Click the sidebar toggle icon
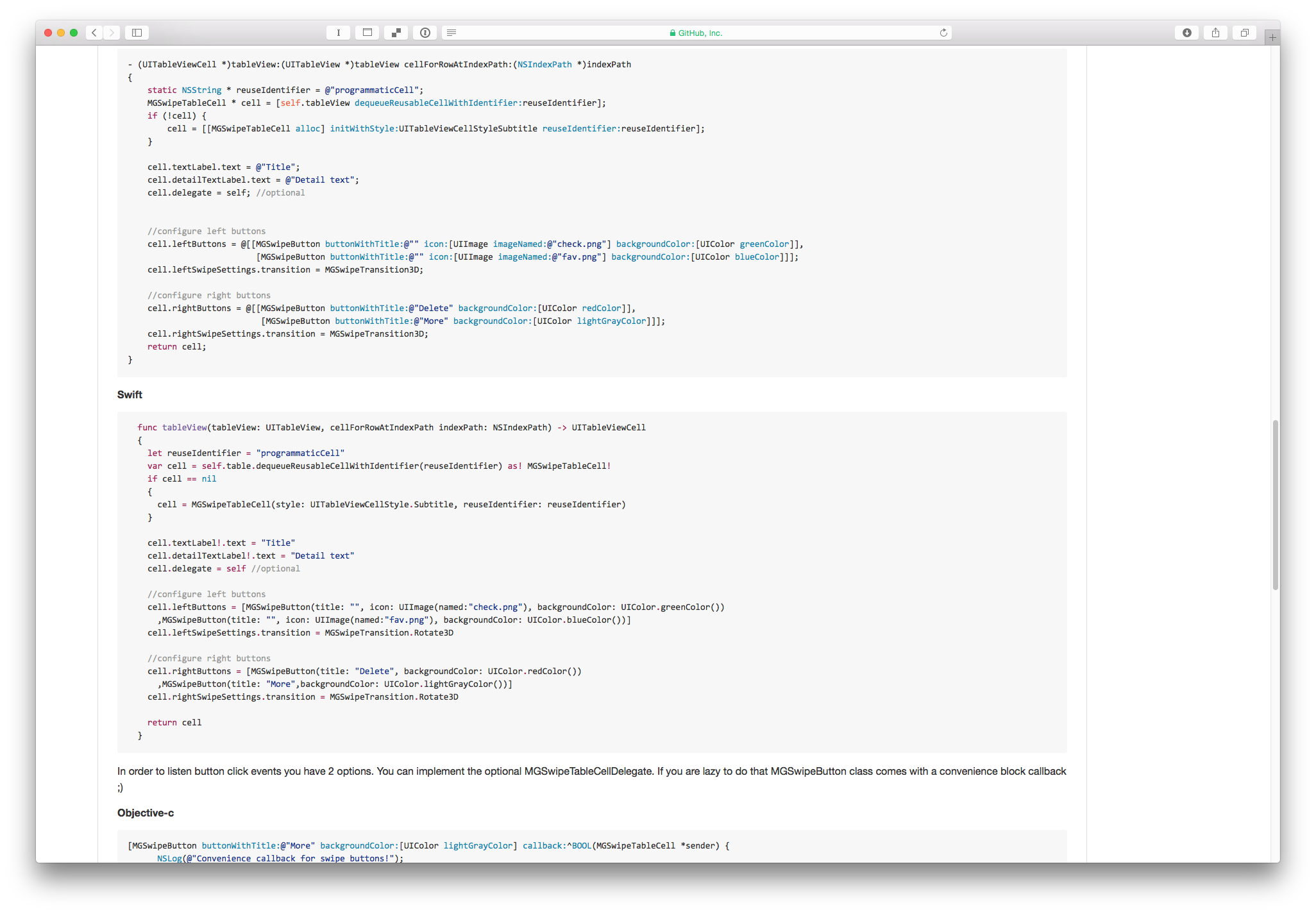 point(138,33)
